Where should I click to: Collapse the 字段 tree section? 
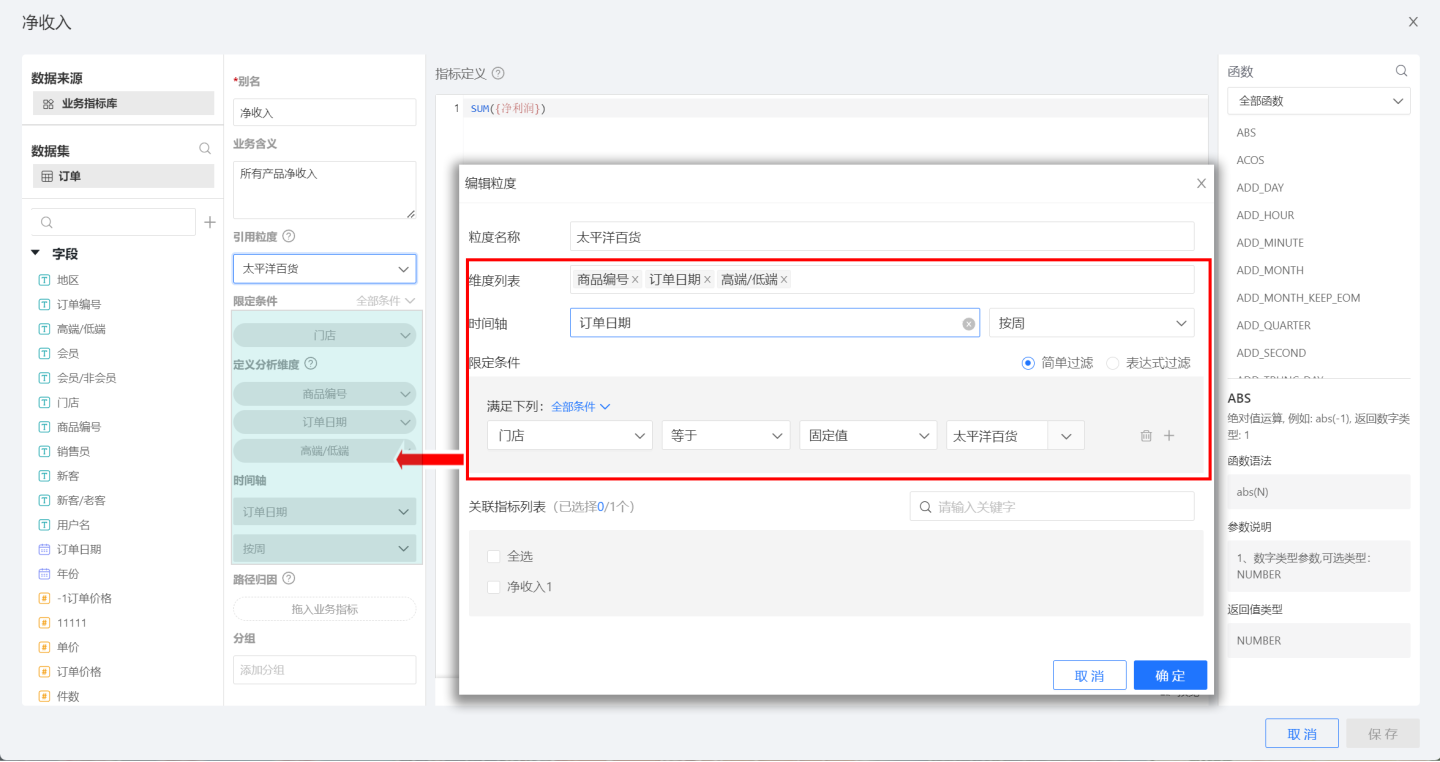(36, 254)
